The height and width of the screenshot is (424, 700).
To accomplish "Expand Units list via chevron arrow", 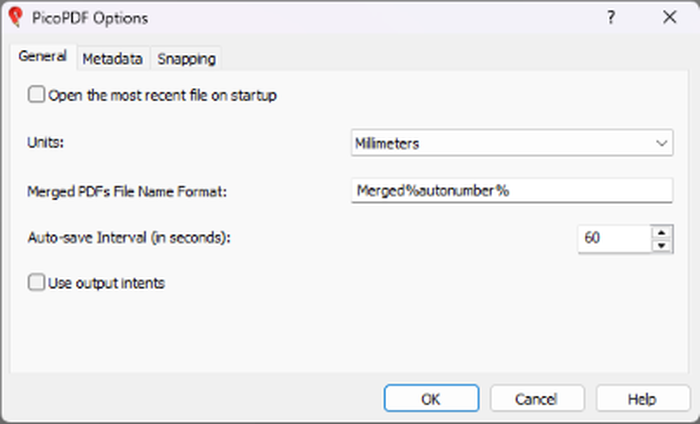I will (661, 143).
